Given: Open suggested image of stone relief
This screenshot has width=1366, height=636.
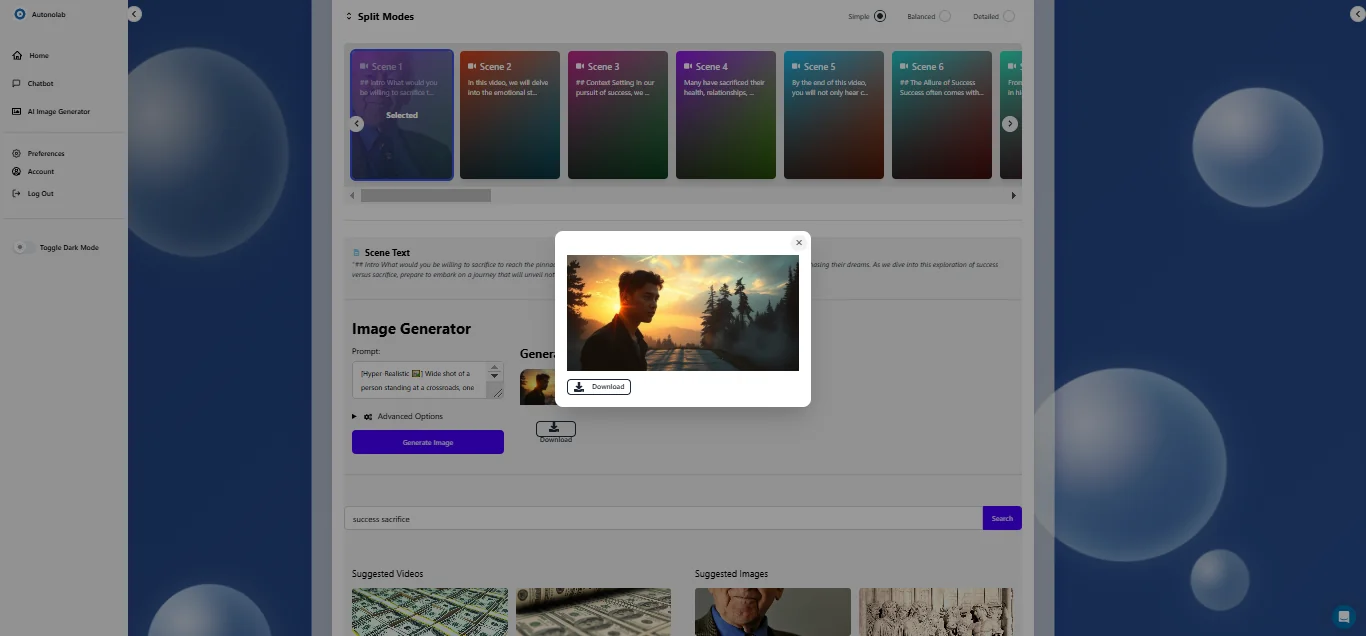Looking at the screenshot, I should pos(936,612).
